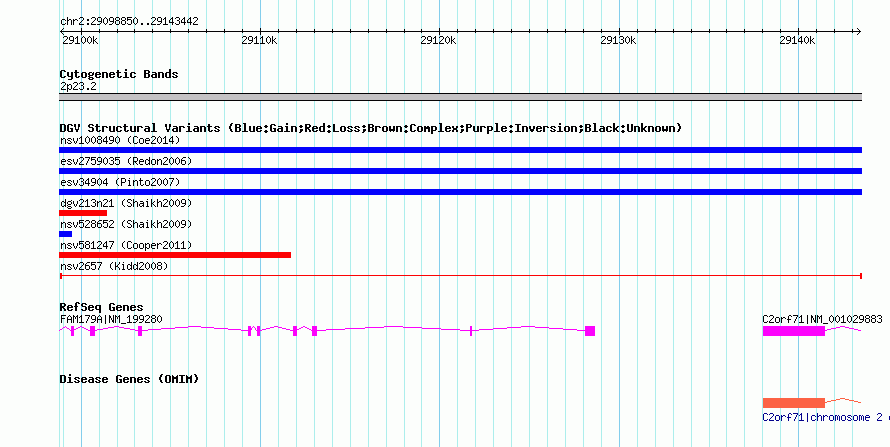
Task: Click the small nsv528652 blue gain bar
Action: click(x=65, y=234)
